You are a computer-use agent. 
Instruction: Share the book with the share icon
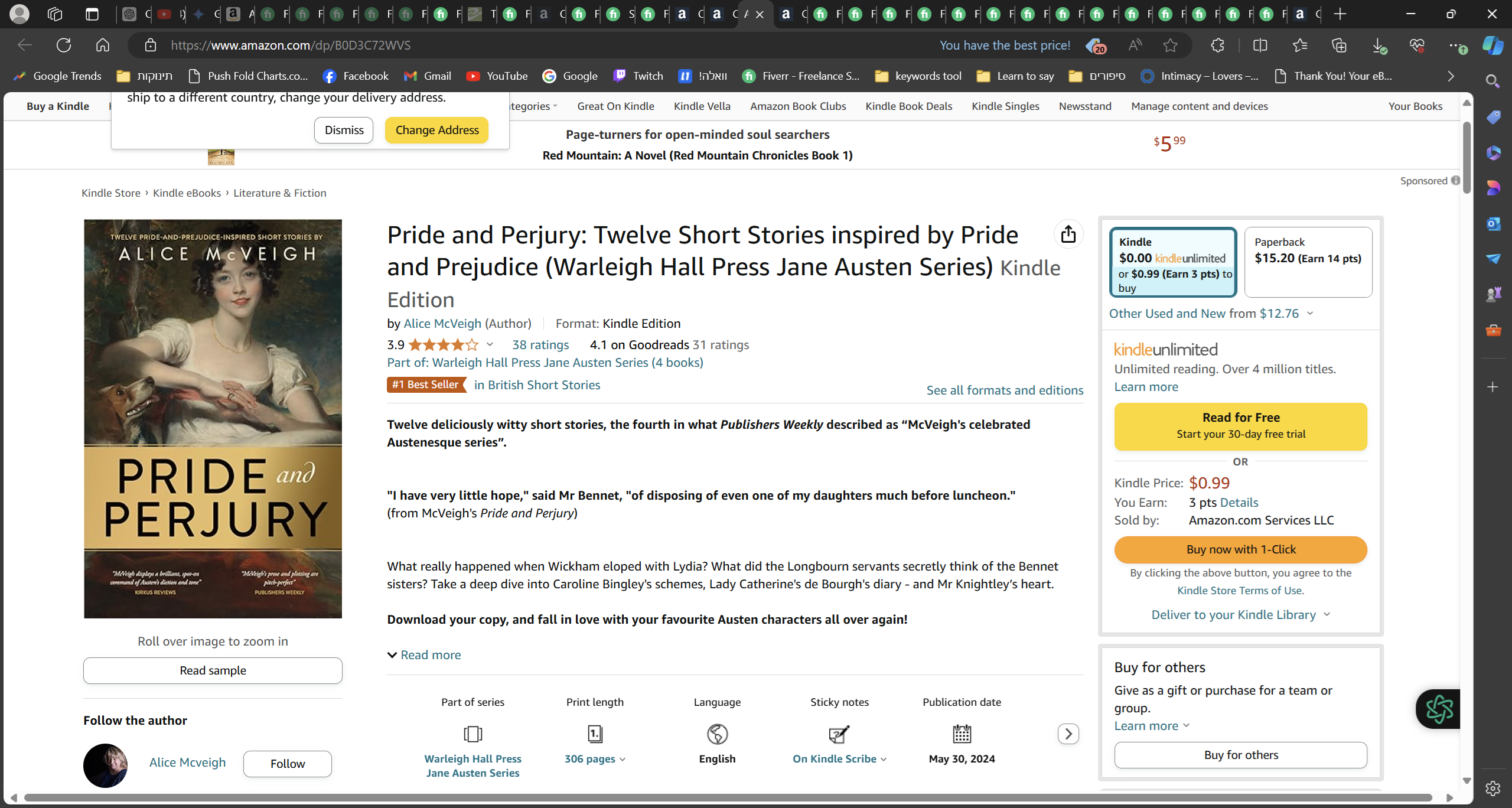[1068, 234]
